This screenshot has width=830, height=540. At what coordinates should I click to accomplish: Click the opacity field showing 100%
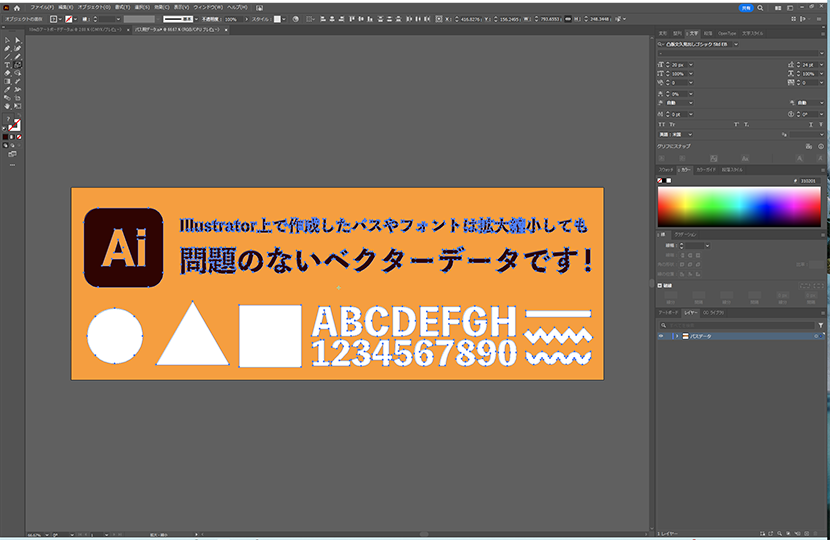(231, 19)
